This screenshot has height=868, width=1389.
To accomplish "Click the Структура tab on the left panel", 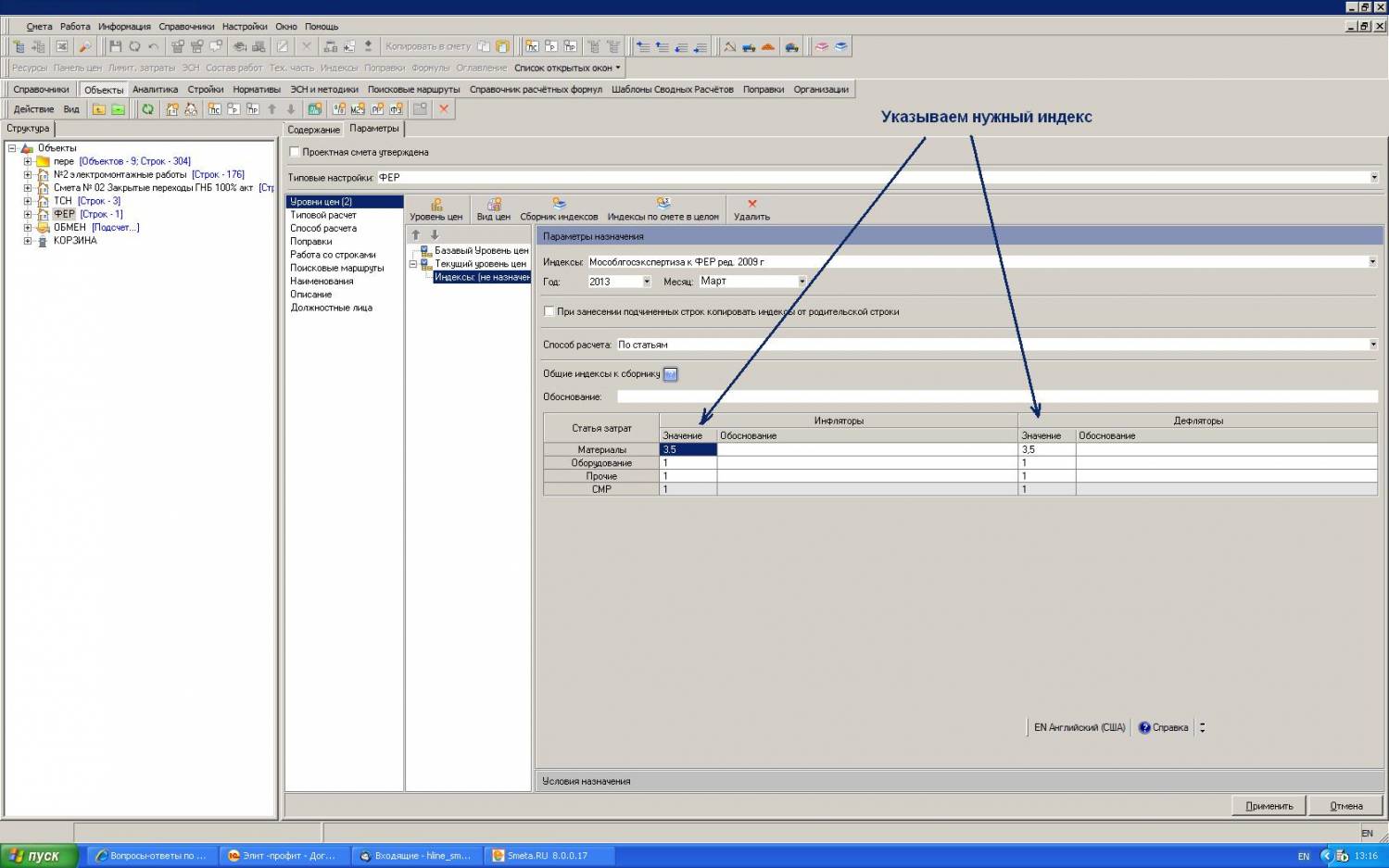I will click(28, 129).
